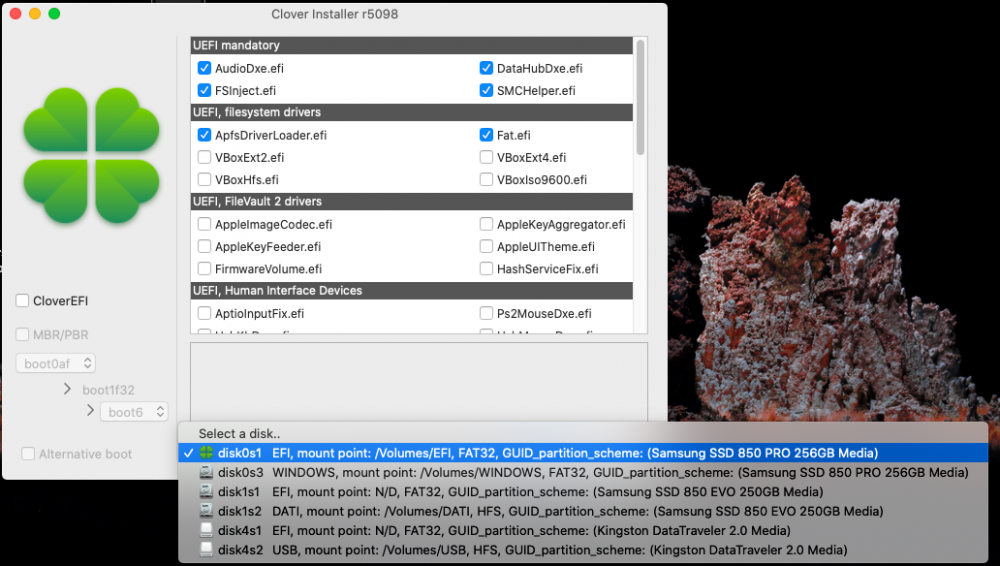This screenshot has width=1000, height=566.
Task: Click the UEFI, filesystem drivers header
Action: (412, 112)
